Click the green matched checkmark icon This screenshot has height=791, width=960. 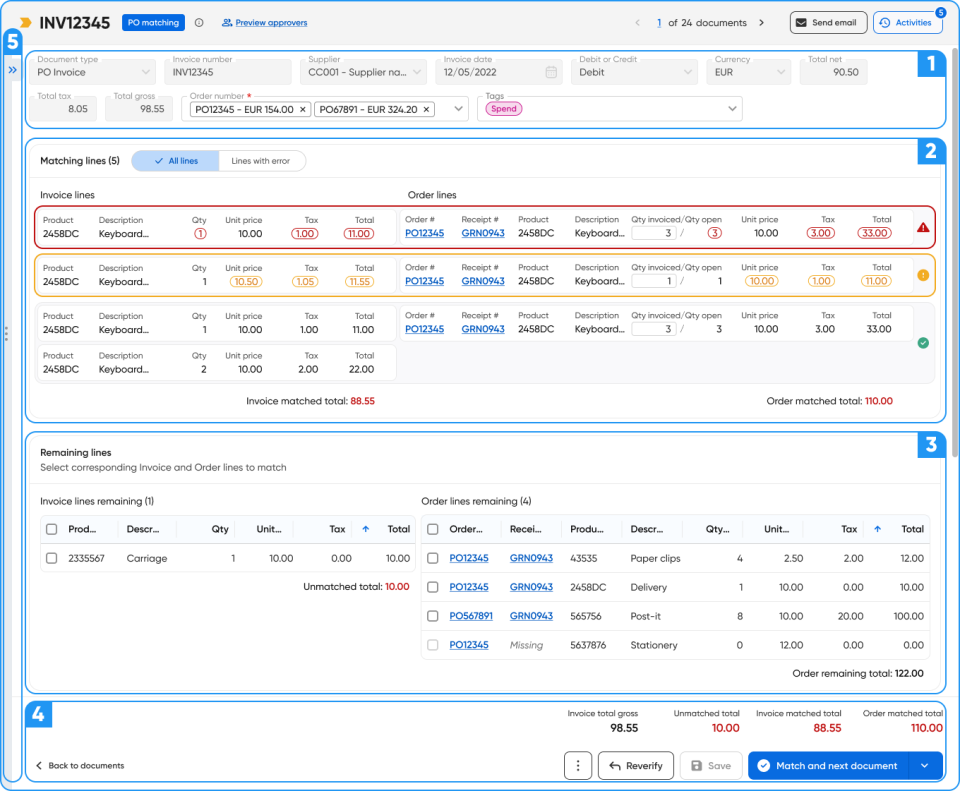tap(923, 343)
